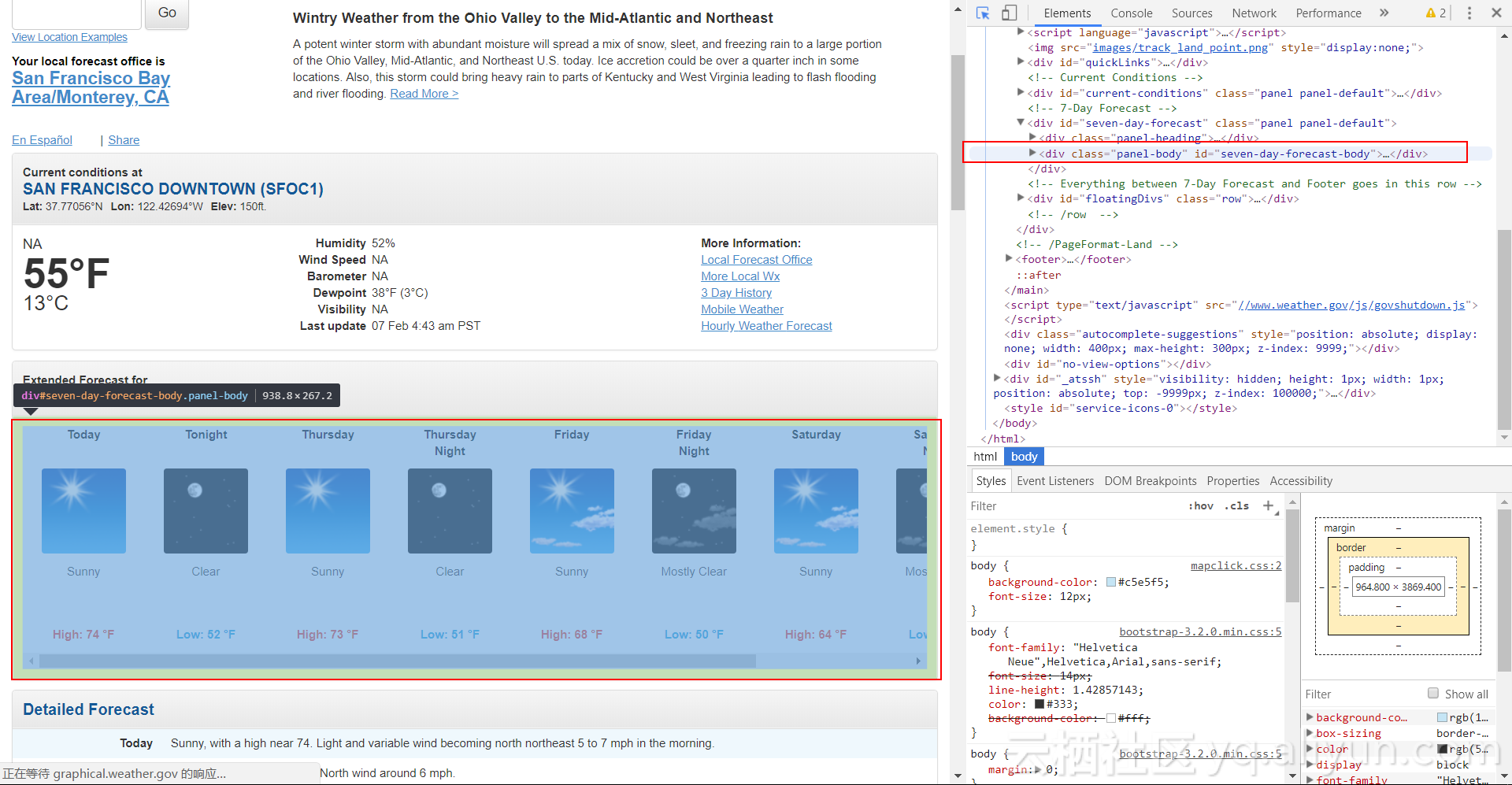Image resolution: width=1512 pixels, height=785 pixels.
Task: Expand the script language javascript node
Action: pyautogui.click(x=1021, y=31)
